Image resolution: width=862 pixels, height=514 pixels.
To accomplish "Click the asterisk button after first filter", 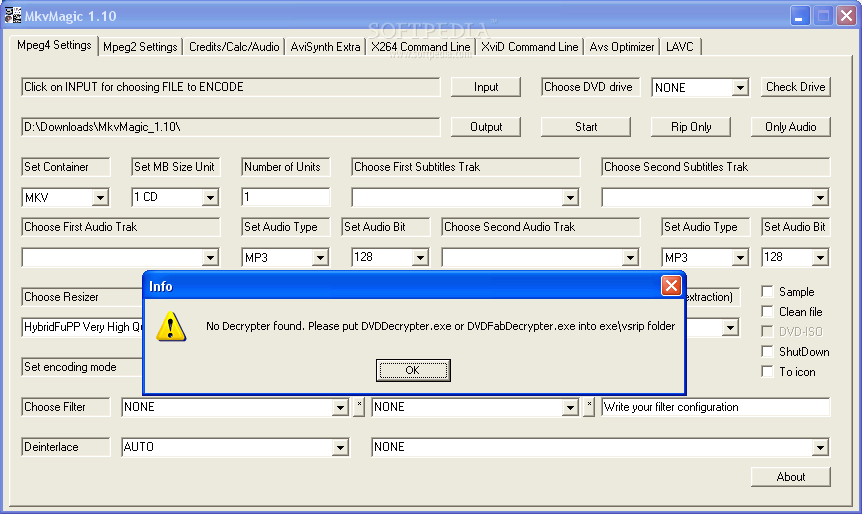I will pyautogui.click(x=359, y=407).
